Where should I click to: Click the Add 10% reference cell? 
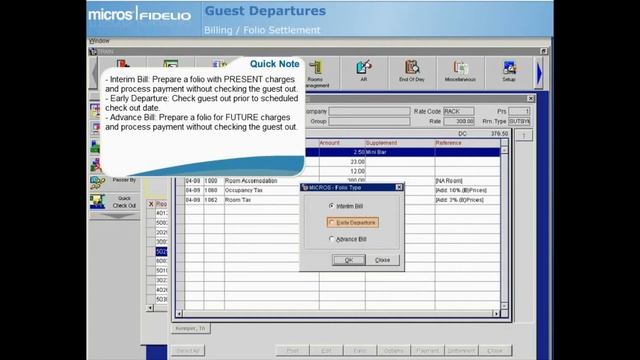467,191
